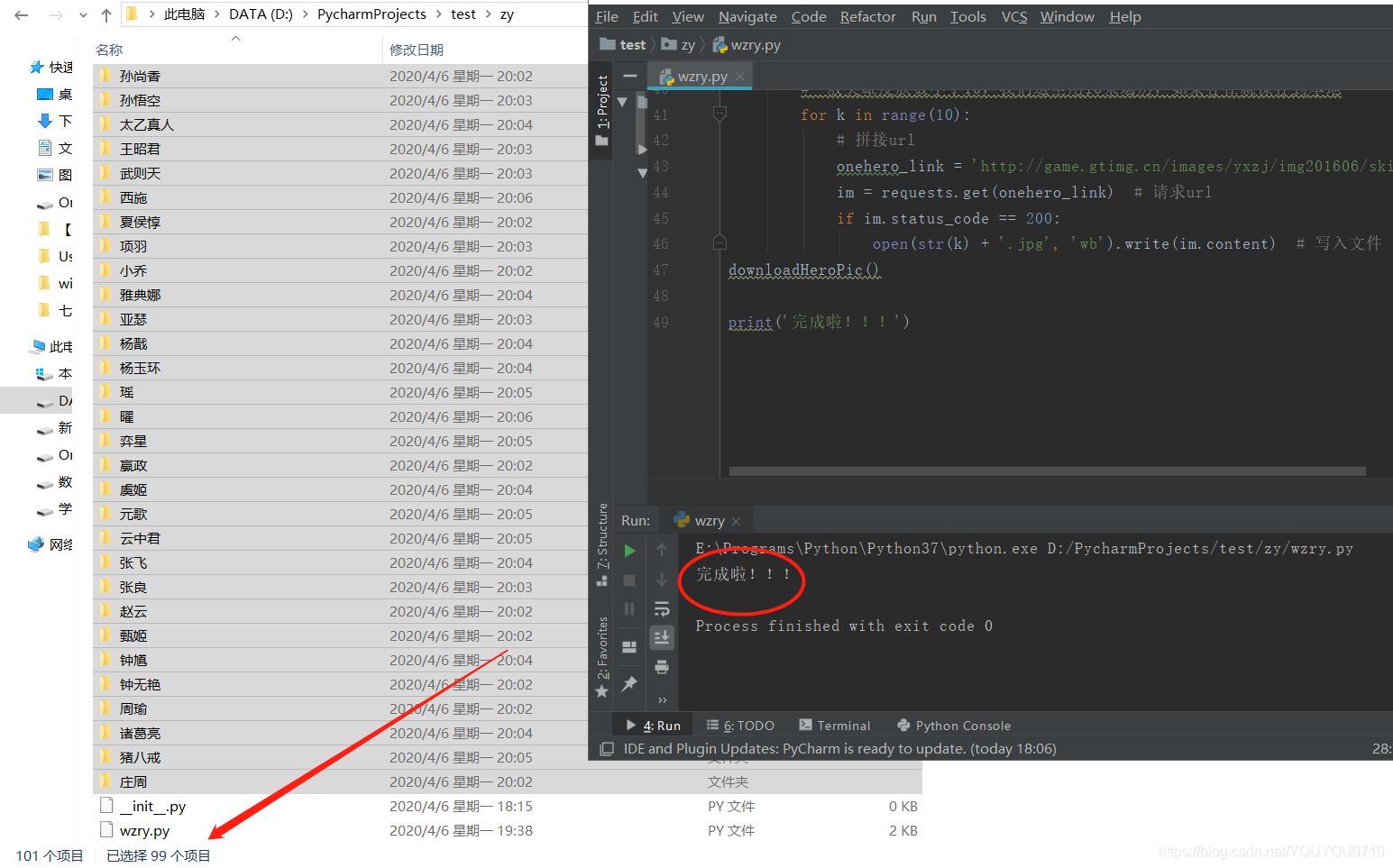The height and width of the screenshot is (868, 1393).
Task: Open the Window menu
Action: 1067,16
